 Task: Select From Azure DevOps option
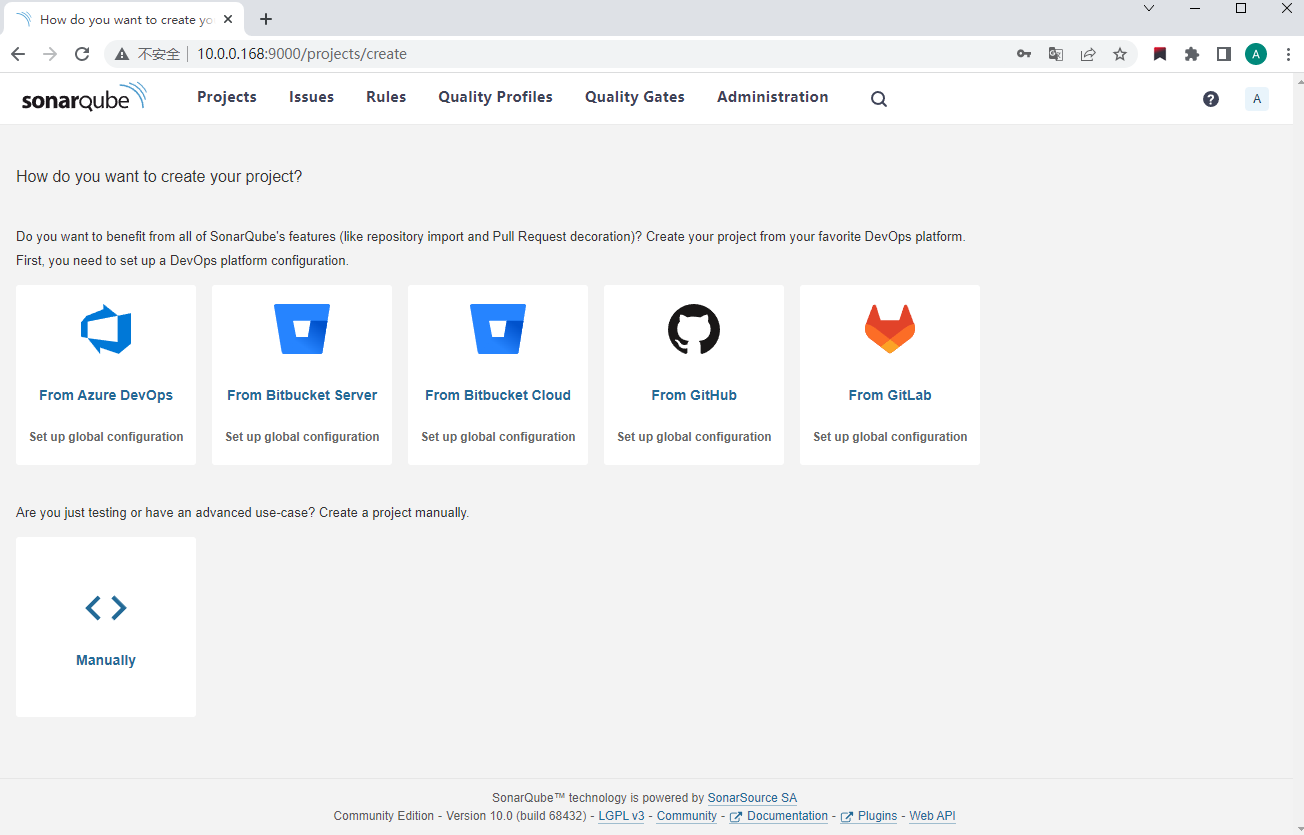click(106, 395)
